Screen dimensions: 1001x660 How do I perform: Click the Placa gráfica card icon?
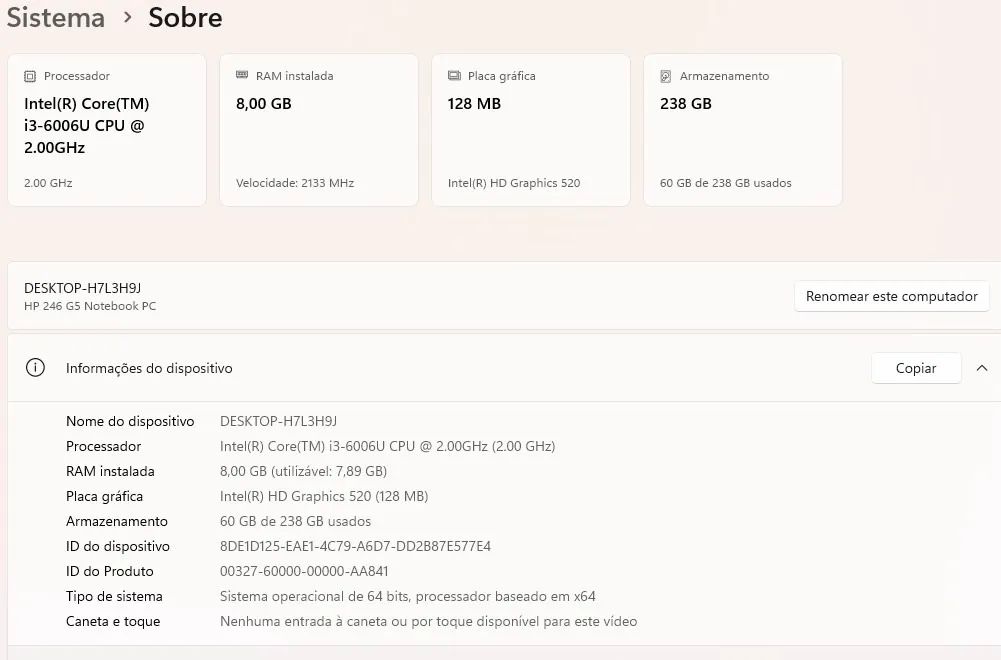(x=454, y=76)
